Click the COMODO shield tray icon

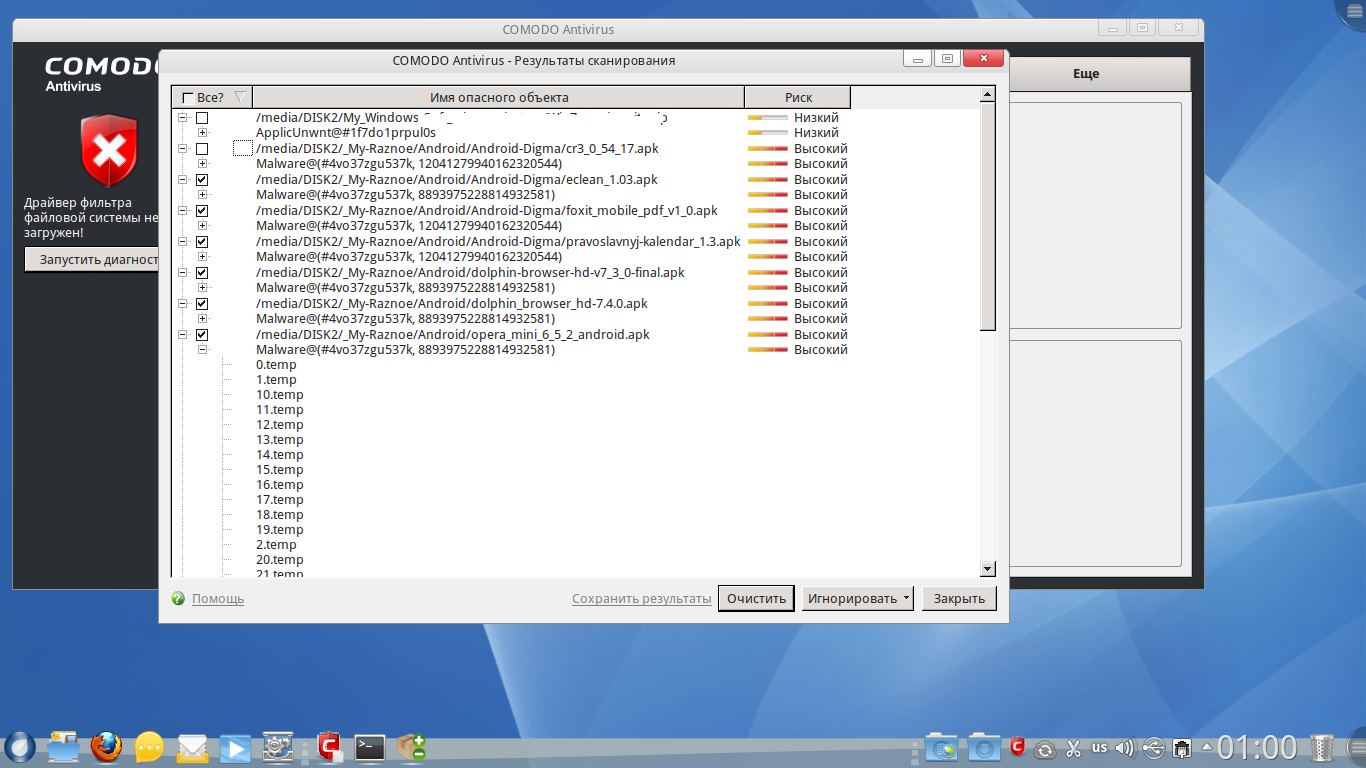(1018, 746)
